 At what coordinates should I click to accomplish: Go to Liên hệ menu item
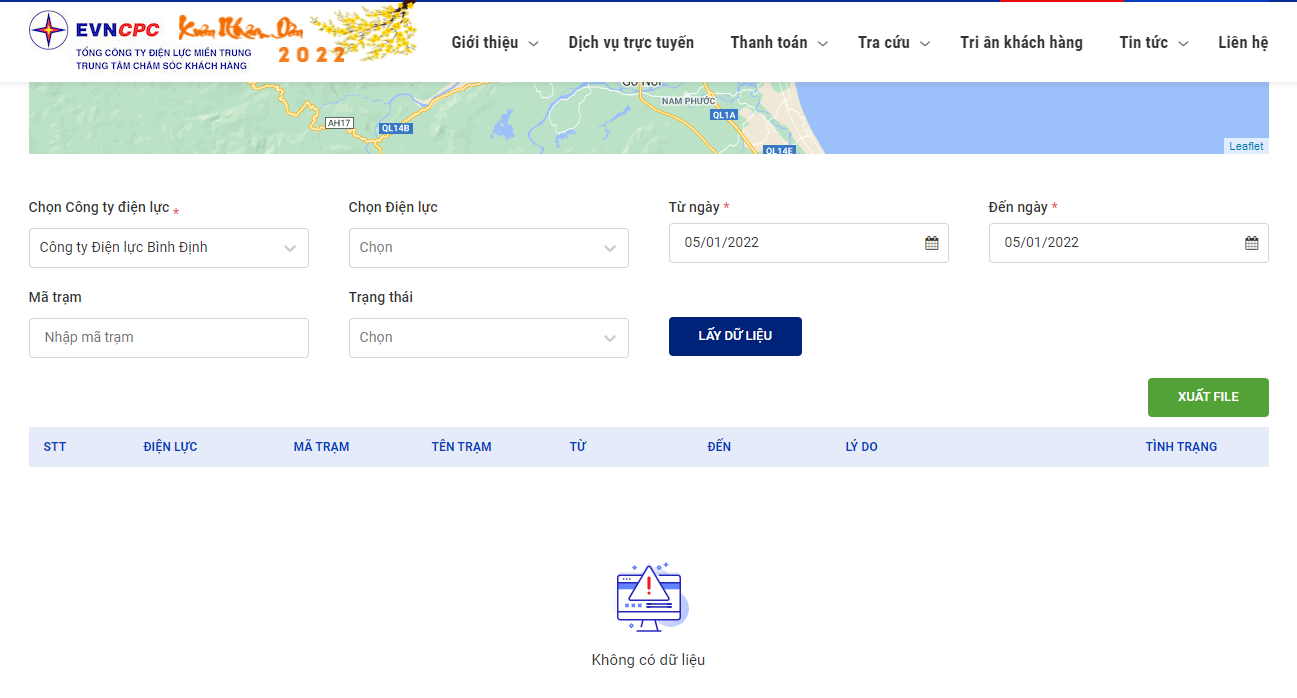1243,42
